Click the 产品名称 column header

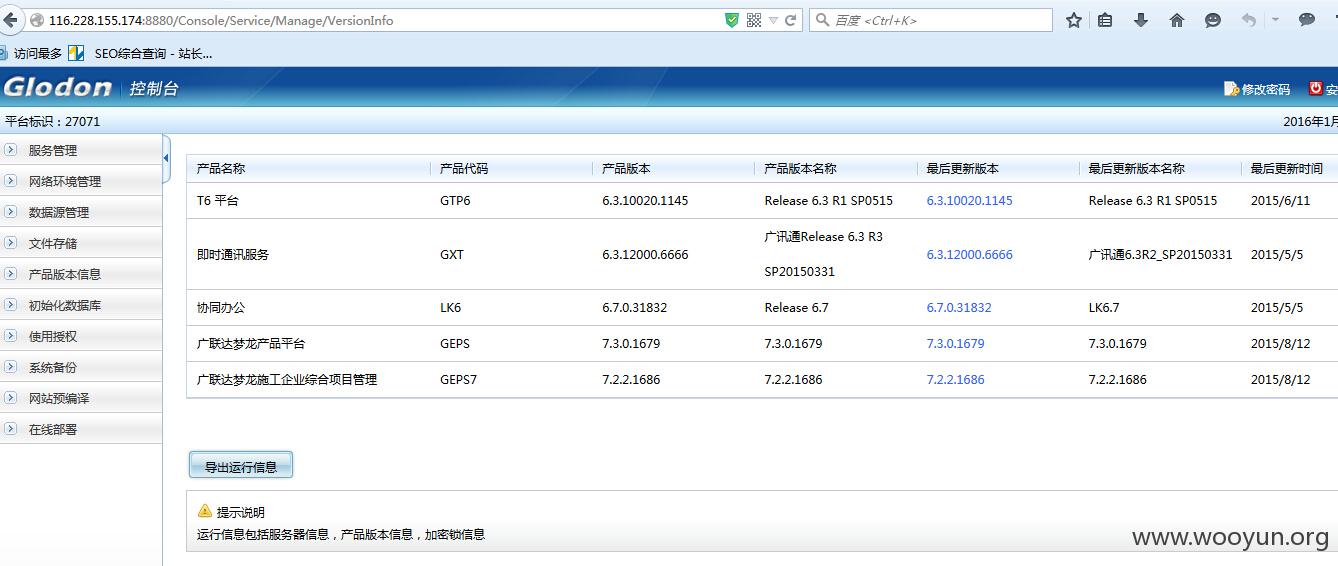pyautogui.click(x=221, y=168)
